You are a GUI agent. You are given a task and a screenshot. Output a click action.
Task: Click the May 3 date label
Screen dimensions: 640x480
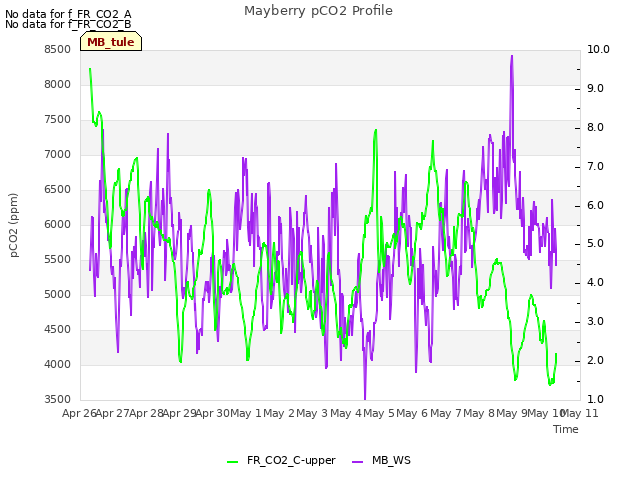point(312,414)
